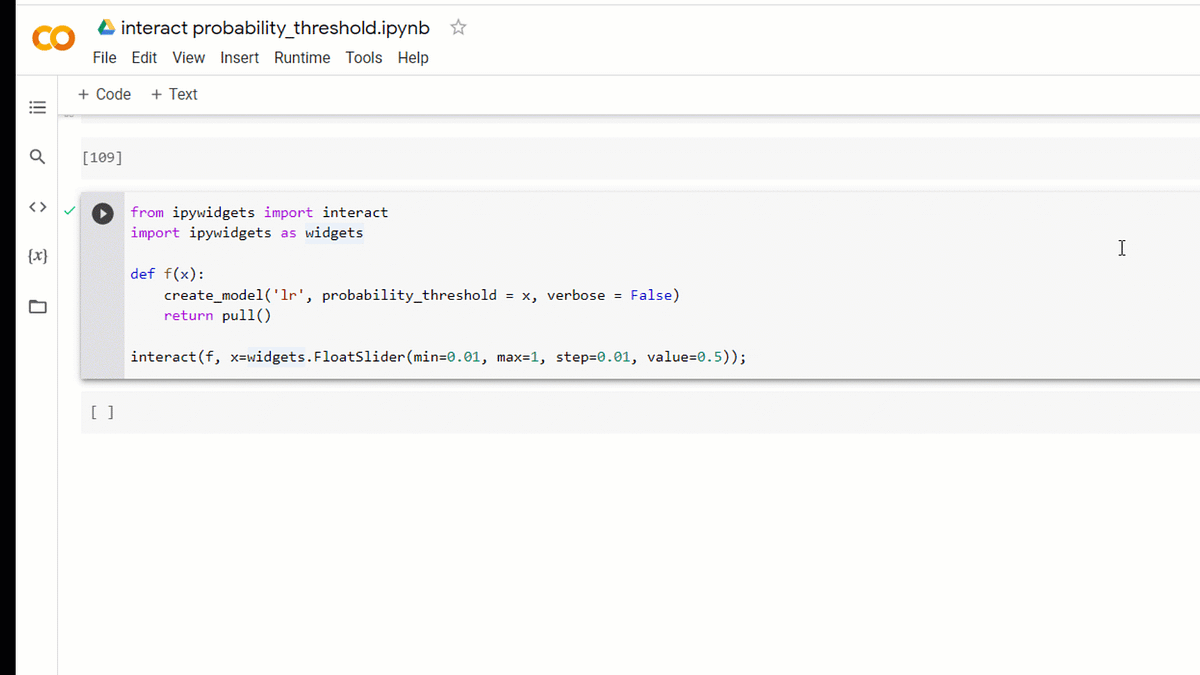
Task: Open the Help menu
Action: coord(413,57)
